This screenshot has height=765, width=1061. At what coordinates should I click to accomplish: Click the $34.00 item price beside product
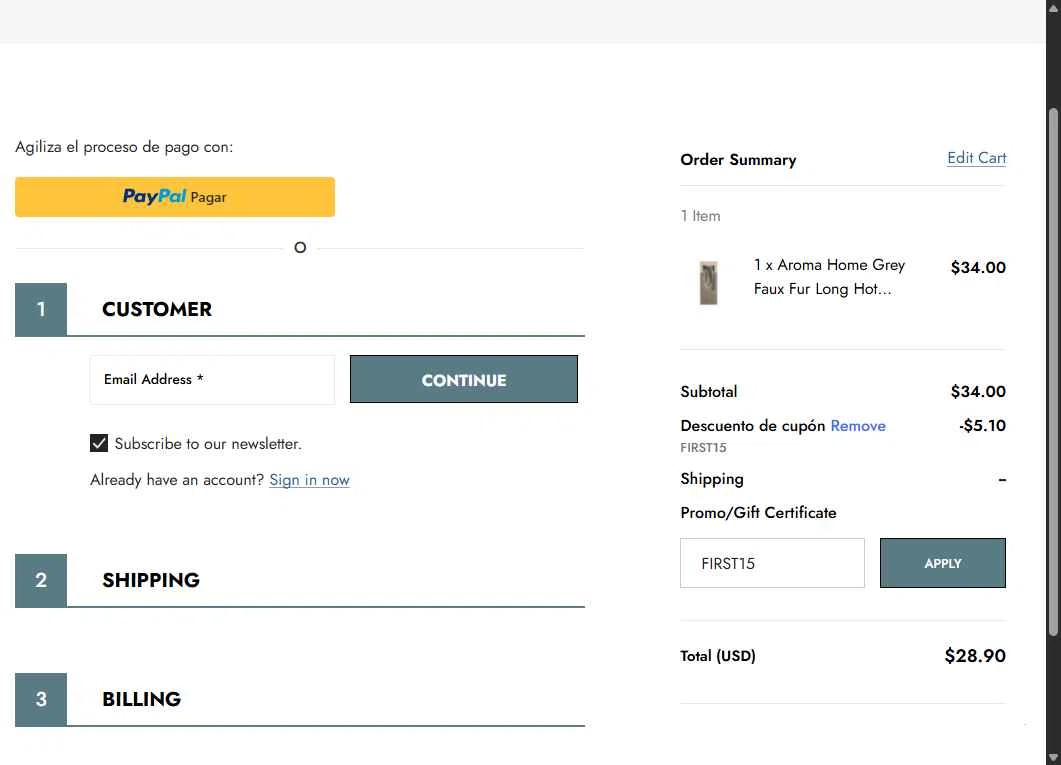pyautogui.click(x=978, y=267)
